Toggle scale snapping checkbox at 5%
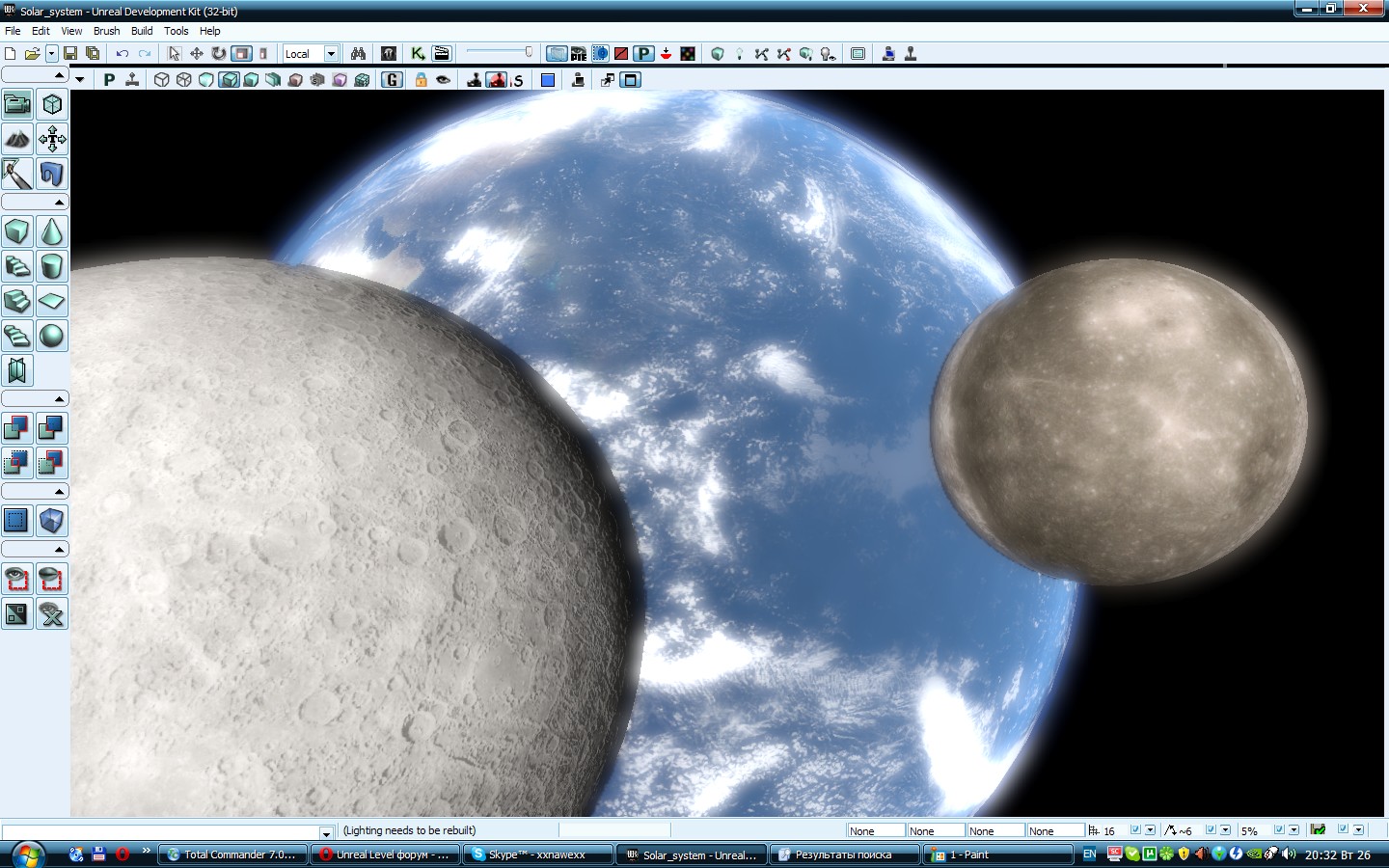Viewport: 1389px width, 868px height. (x=1279, y=829)
